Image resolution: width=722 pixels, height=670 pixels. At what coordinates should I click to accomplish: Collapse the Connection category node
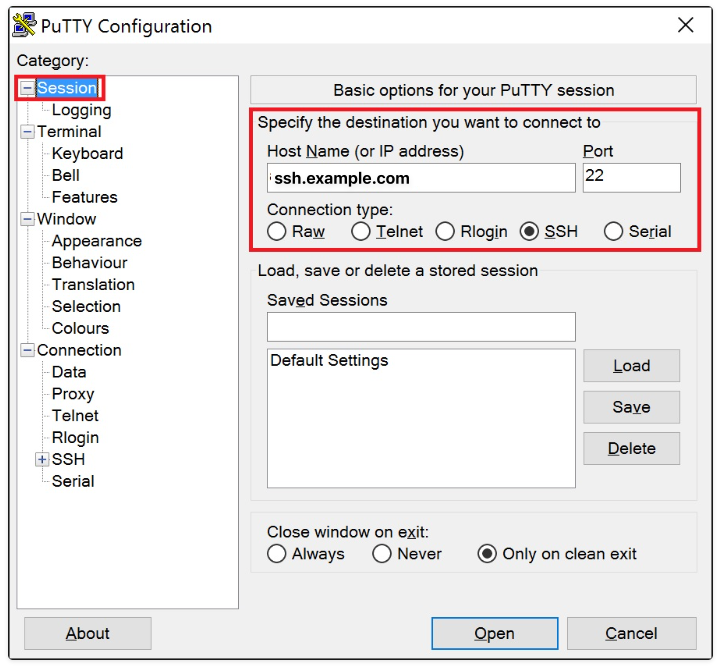[x=27, y=351]
